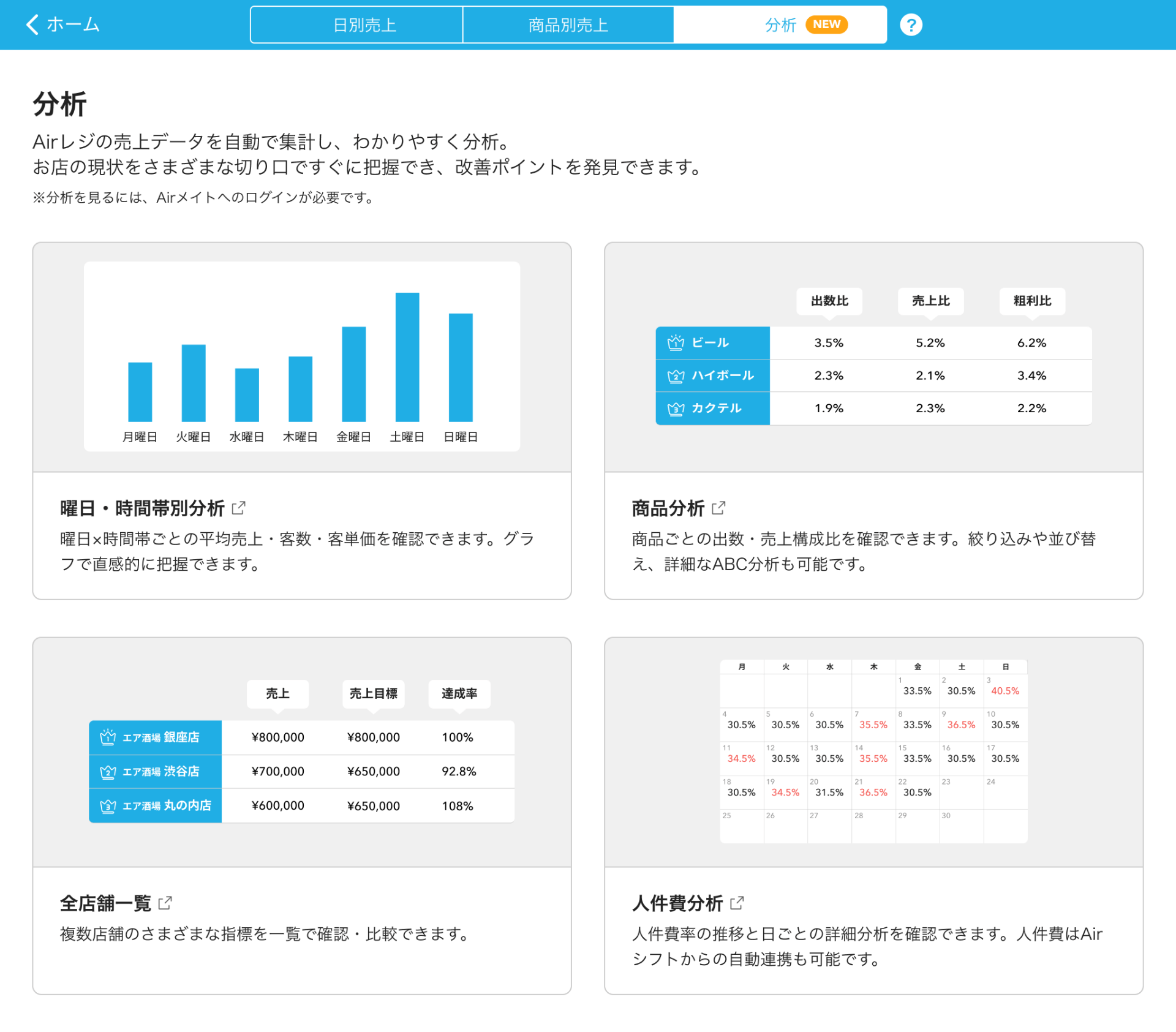Click the 売上目標 column header
Image resolution: width=1176 pixels, height=1032 pixels.
pos(374,694)
